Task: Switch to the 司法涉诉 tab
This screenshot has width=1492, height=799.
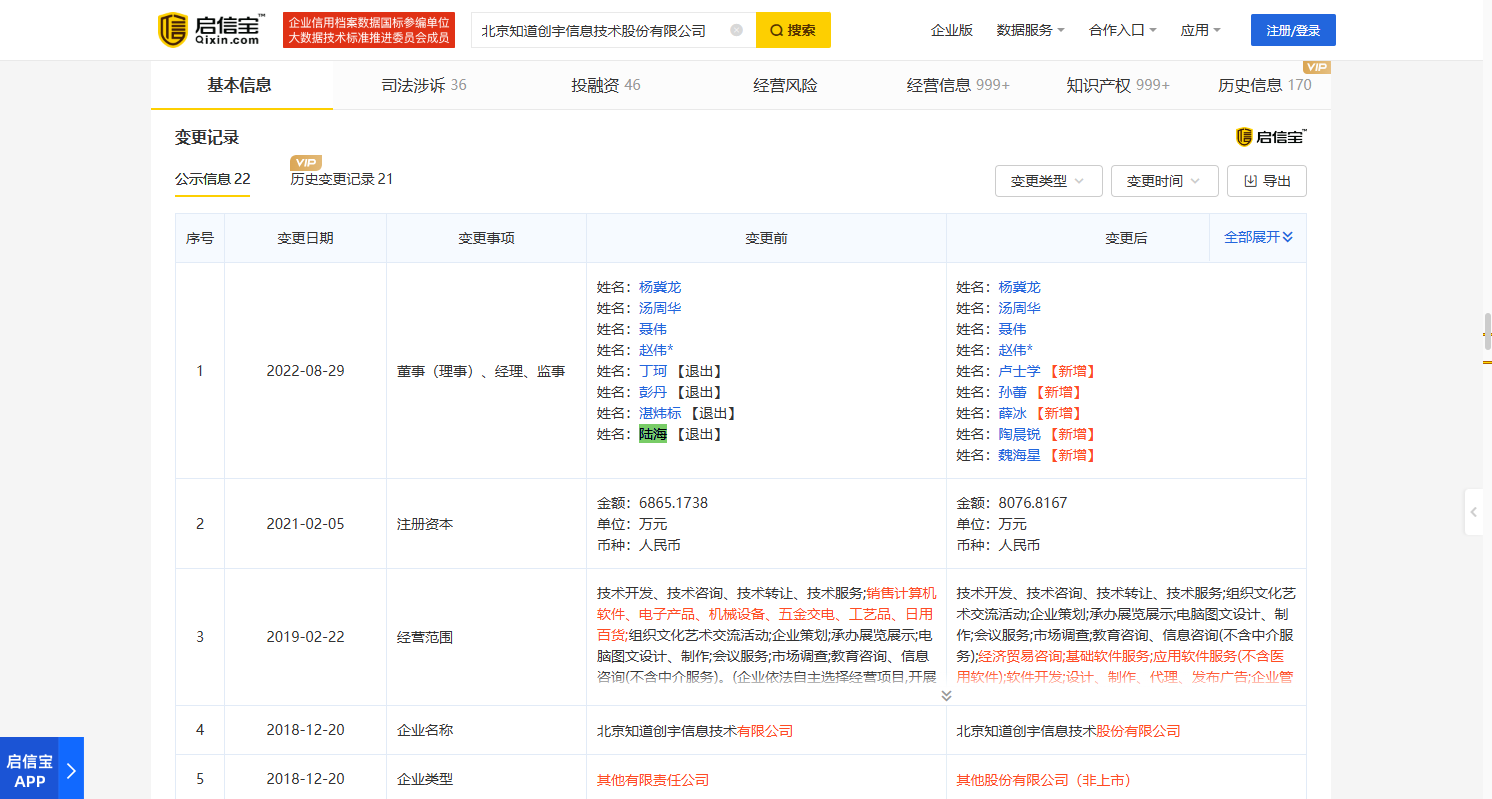Action: 424,85
